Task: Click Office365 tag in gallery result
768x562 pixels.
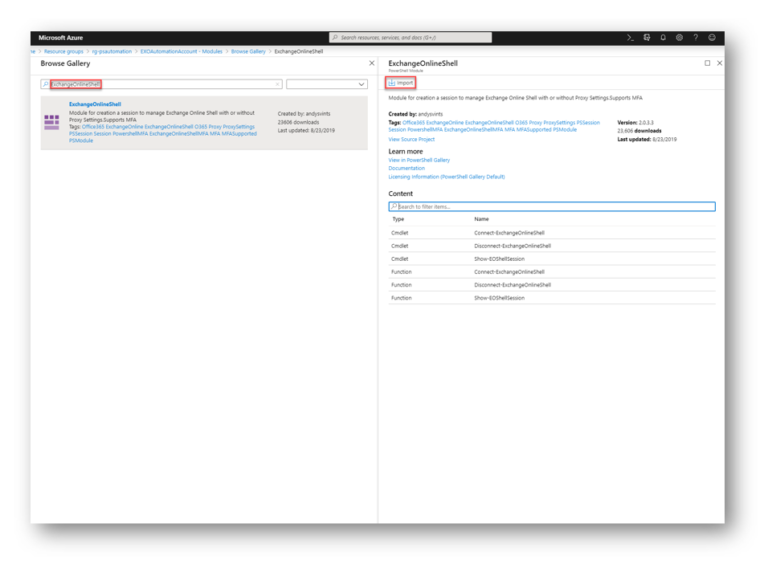Action: 93,127
